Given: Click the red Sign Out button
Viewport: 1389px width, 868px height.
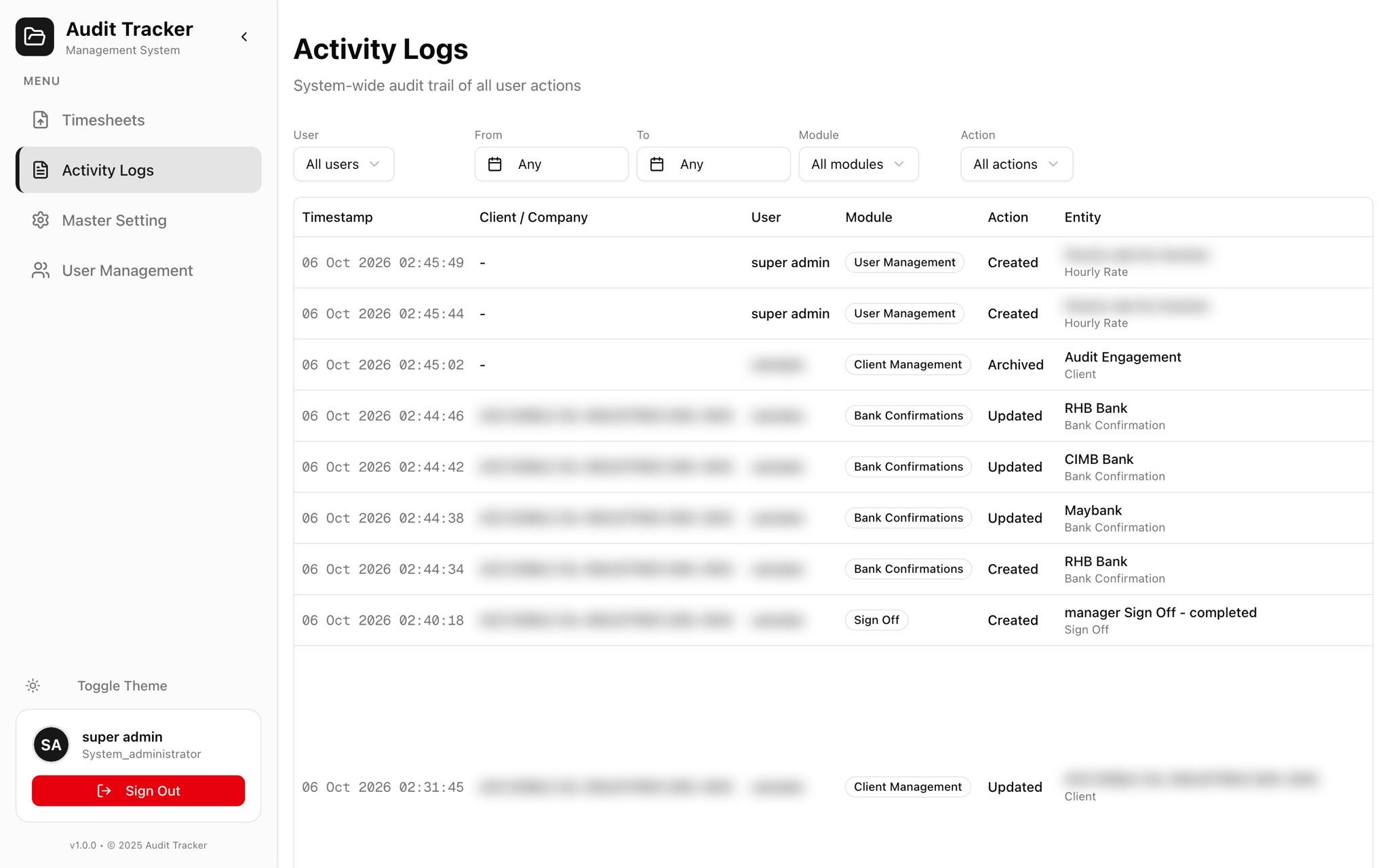Looking at the screenshot, I should [x=138, y=791].
